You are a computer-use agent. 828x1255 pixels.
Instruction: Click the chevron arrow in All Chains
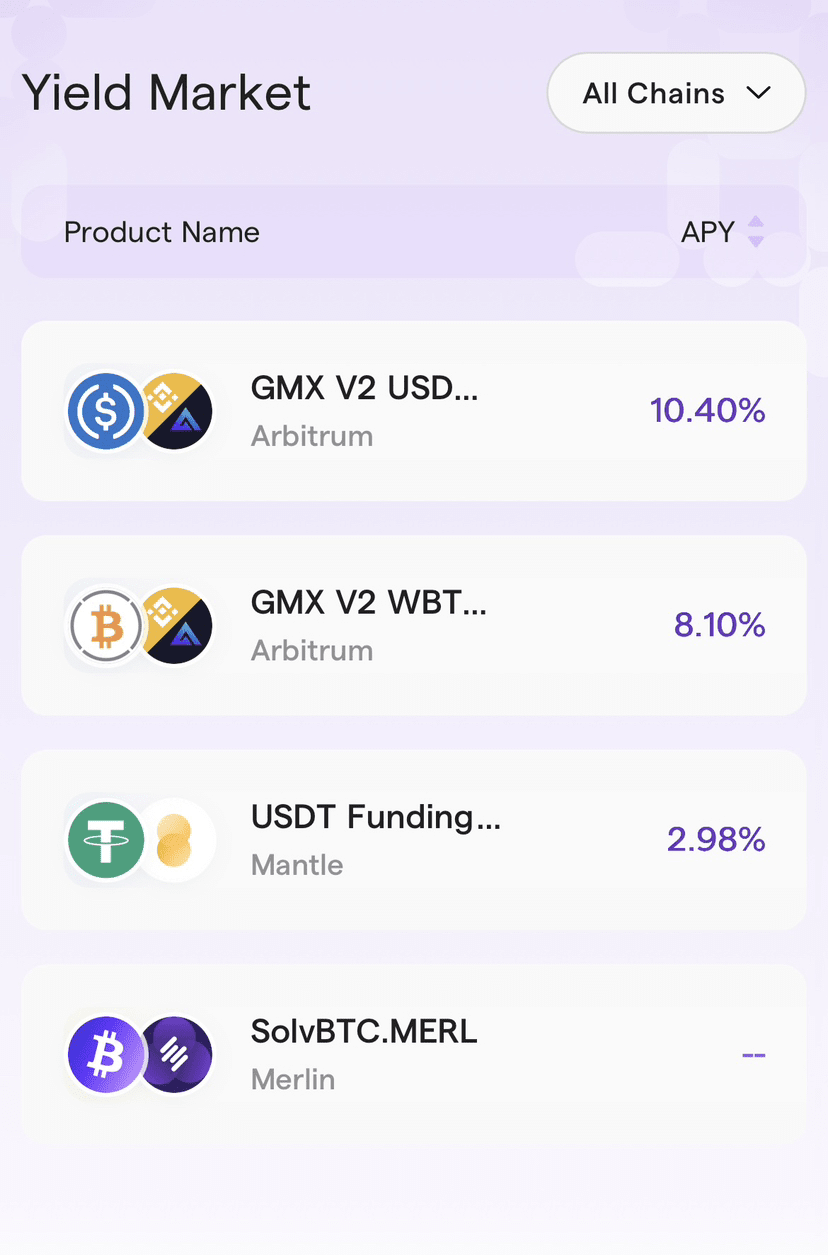pyautogui.click(x=759, y=93)
